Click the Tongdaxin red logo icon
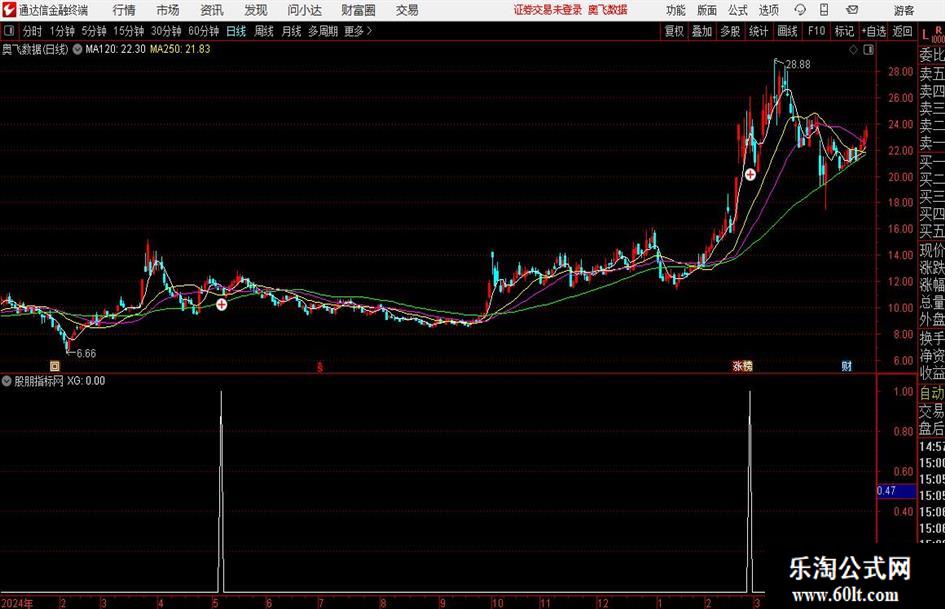The width and height of the screenshot is (945, 609). (x=9, y=10)
